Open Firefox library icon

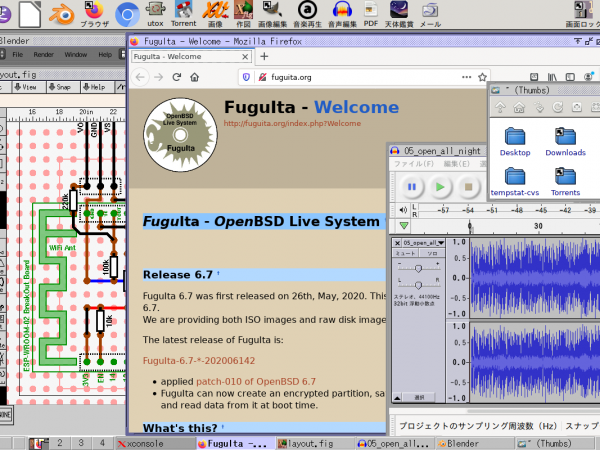pos(552,77)
